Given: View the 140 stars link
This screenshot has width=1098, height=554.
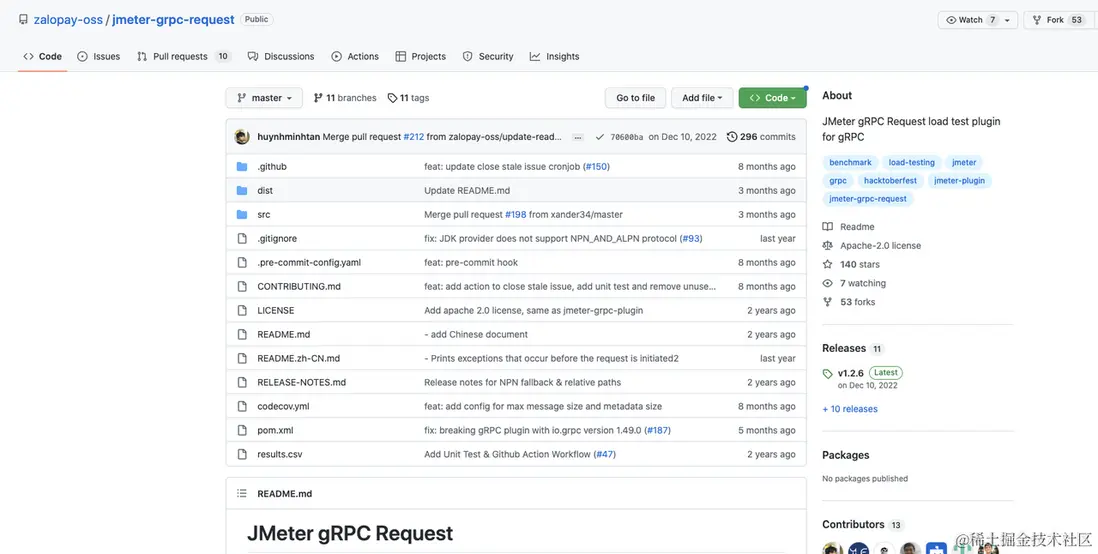Looking at the screenshot, I should click(x=851, y=265).
